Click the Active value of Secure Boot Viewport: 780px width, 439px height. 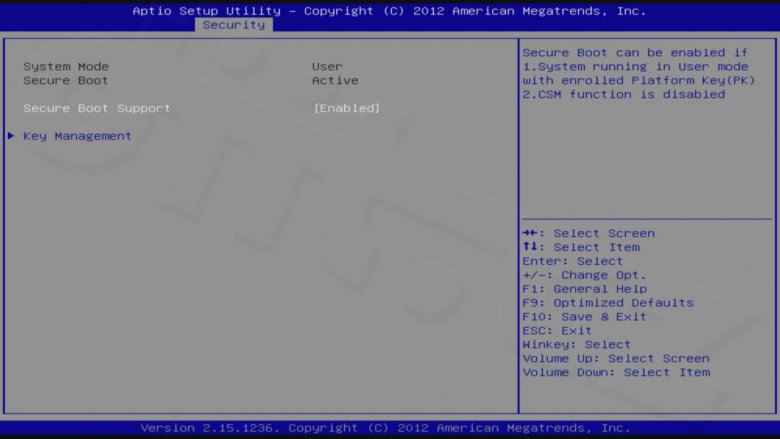(335, 81)
